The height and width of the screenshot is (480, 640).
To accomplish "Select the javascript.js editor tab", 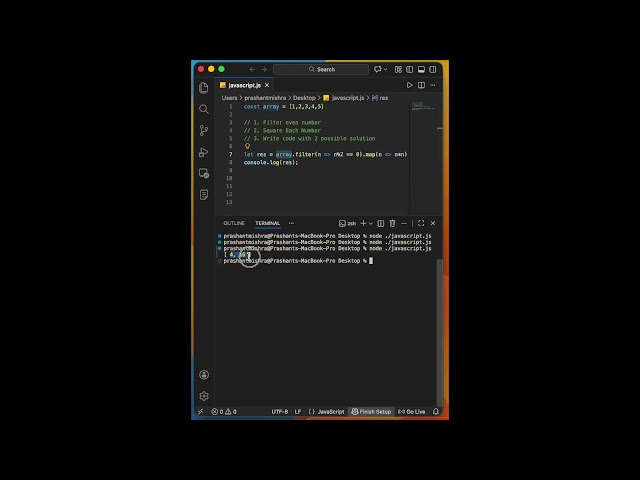I will (244, 85).
